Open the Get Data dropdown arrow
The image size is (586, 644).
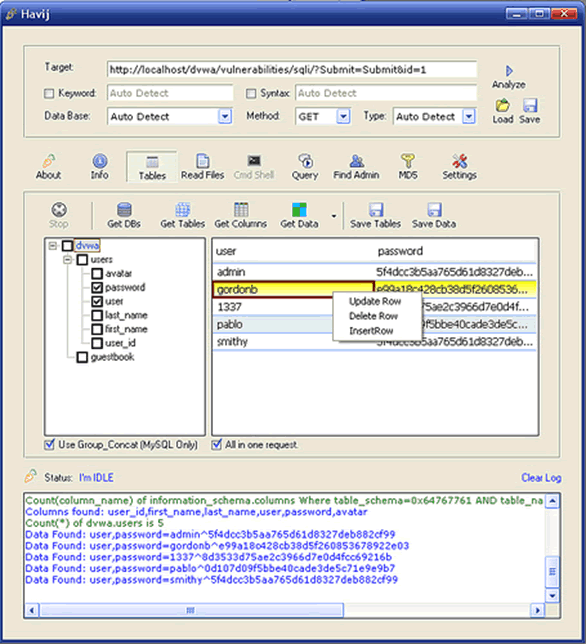pyautogui.click(x=334, y=216)
